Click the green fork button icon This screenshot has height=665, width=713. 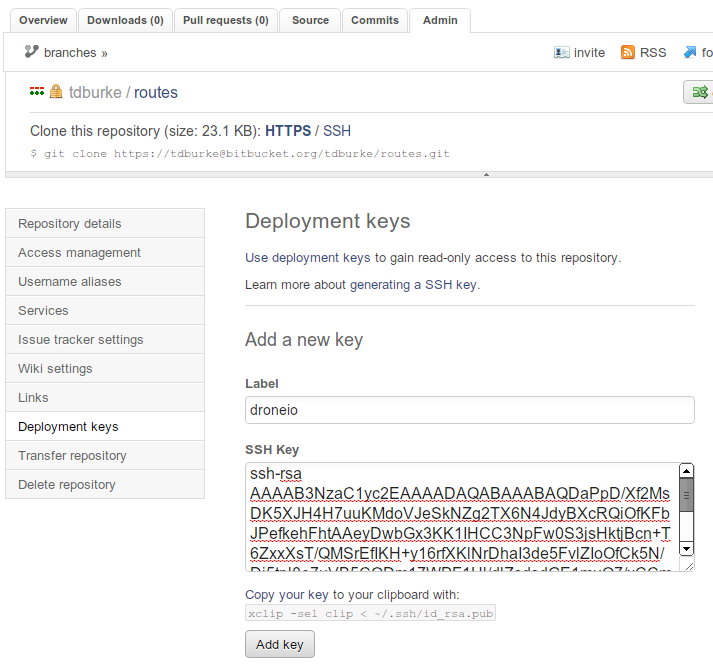700,92
